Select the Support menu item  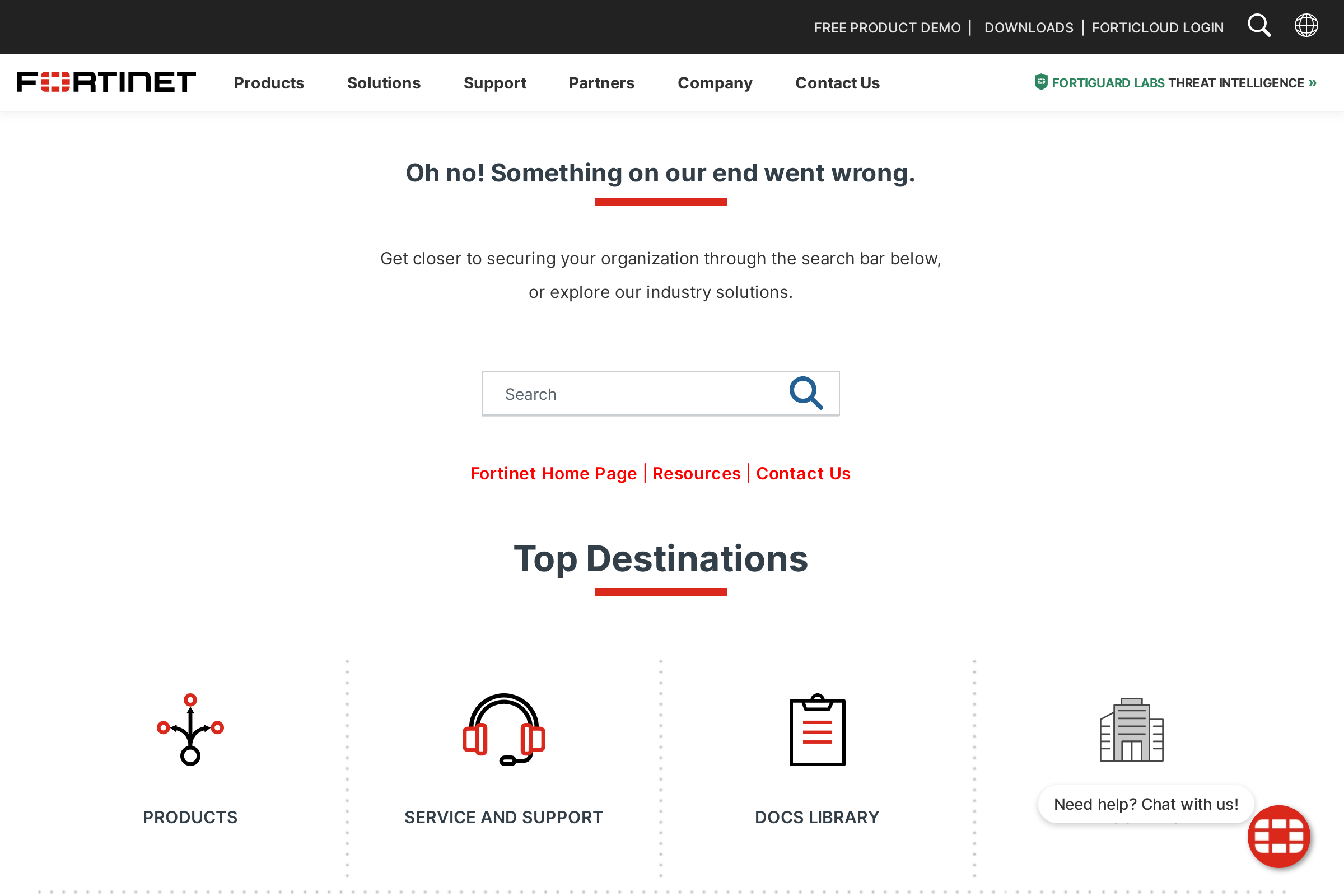click(495, 83)
